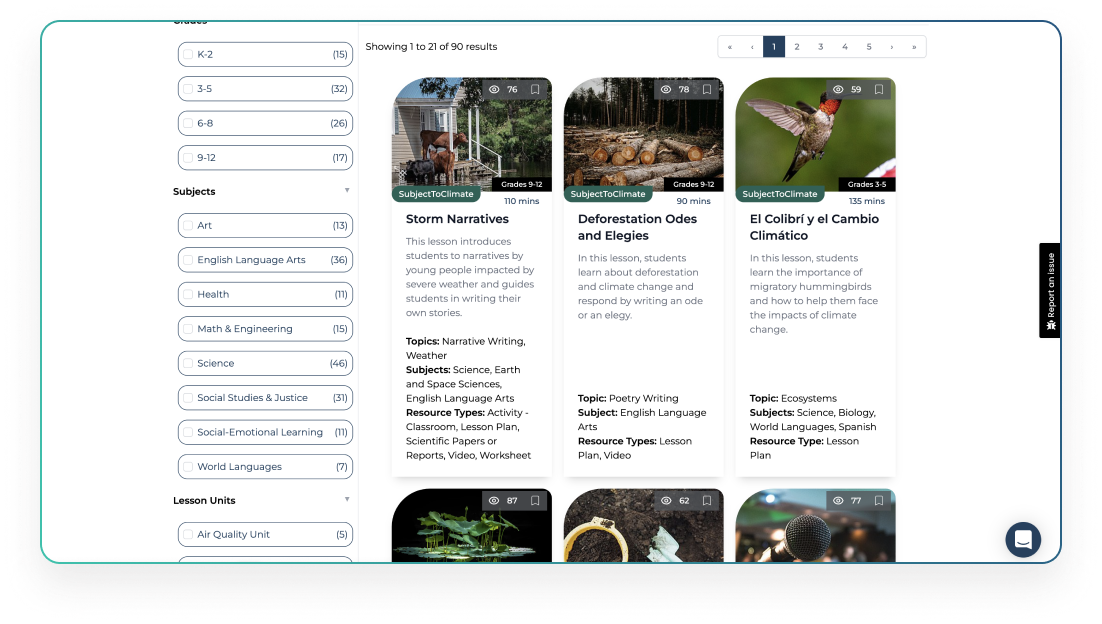
Task: Bookmark the Deforestation Odes and Elegies lesson
Action: [707, 89]
